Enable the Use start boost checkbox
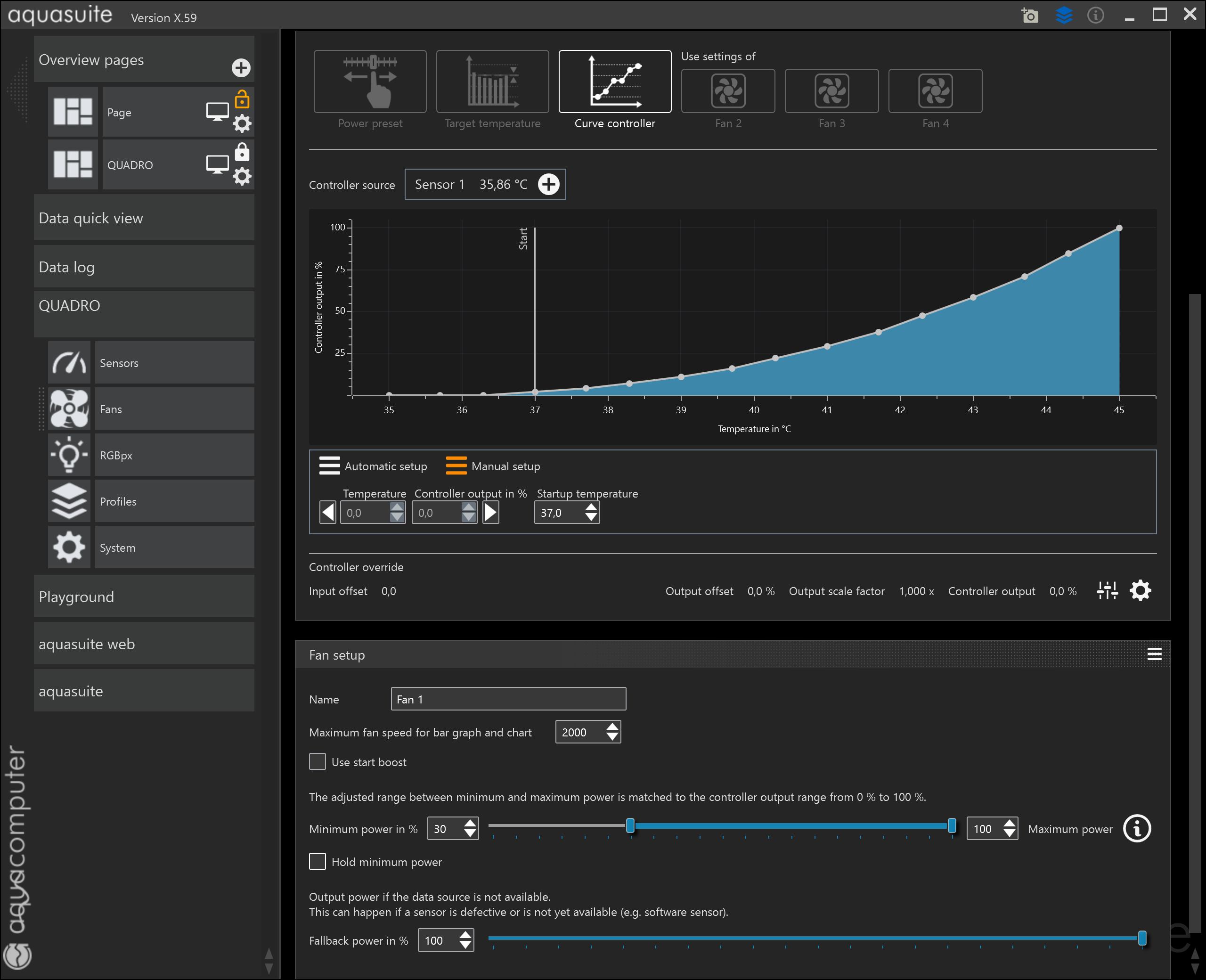1206x980 pixels. tap(317, 761)
